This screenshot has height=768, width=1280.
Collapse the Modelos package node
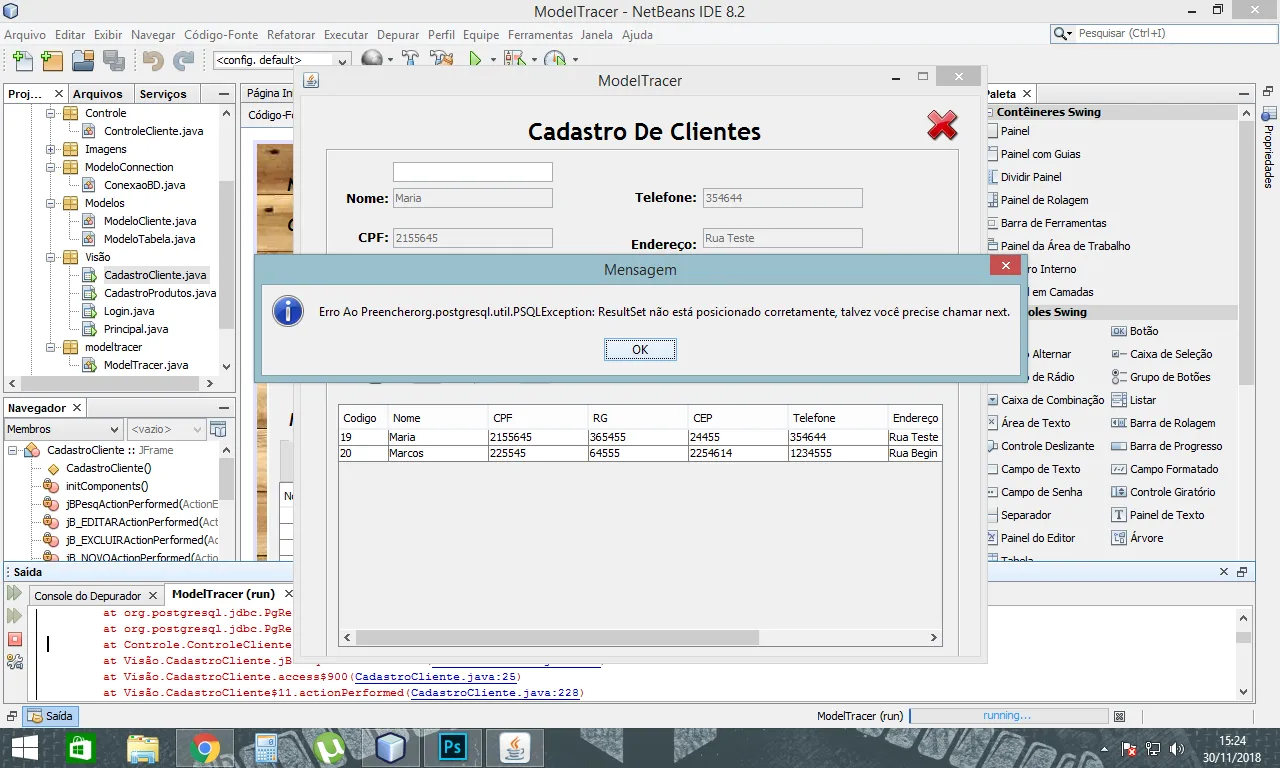point(50,203)
